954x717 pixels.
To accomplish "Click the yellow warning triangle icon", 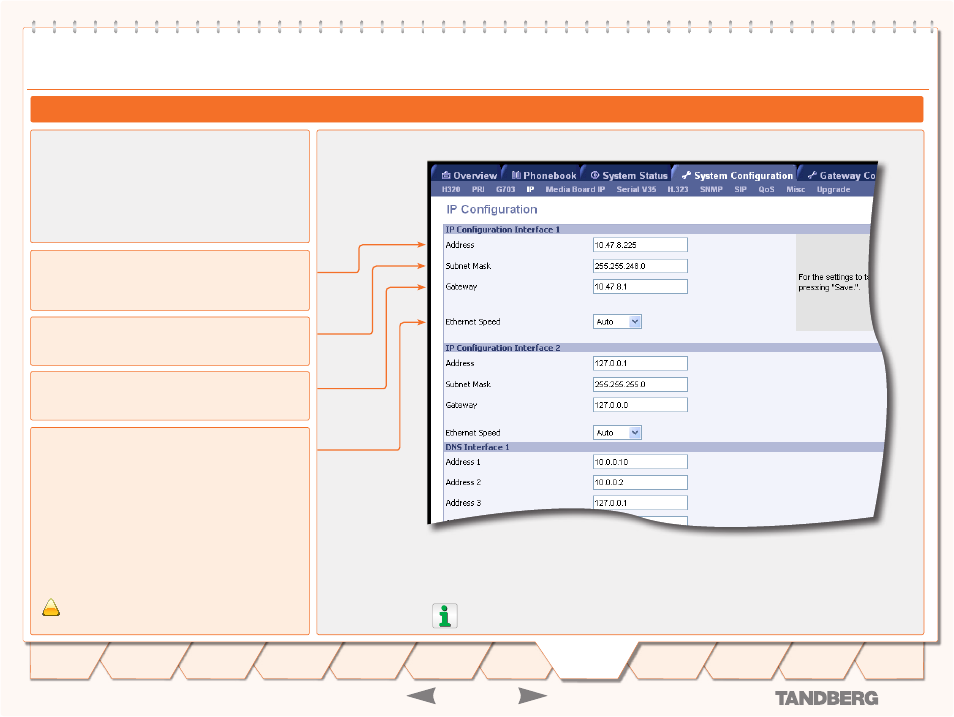I will 51,607.
